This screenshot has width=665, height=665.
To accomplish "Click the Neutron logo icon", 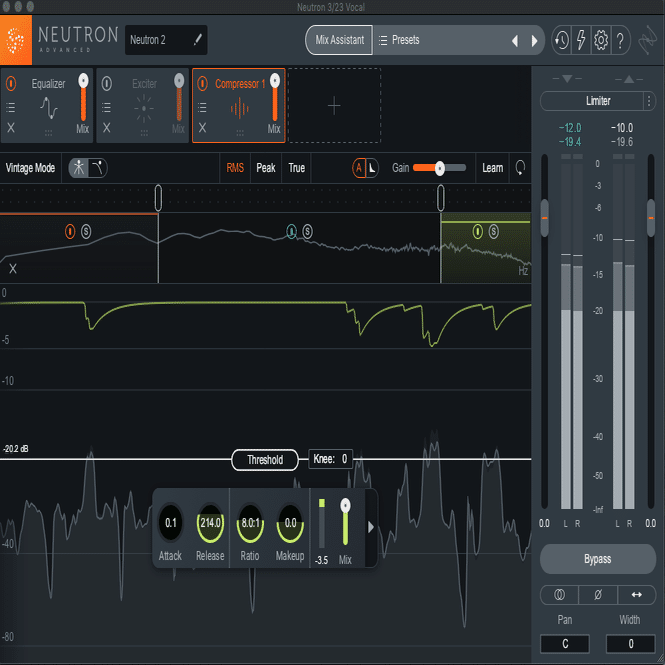I will pos(16,40).
